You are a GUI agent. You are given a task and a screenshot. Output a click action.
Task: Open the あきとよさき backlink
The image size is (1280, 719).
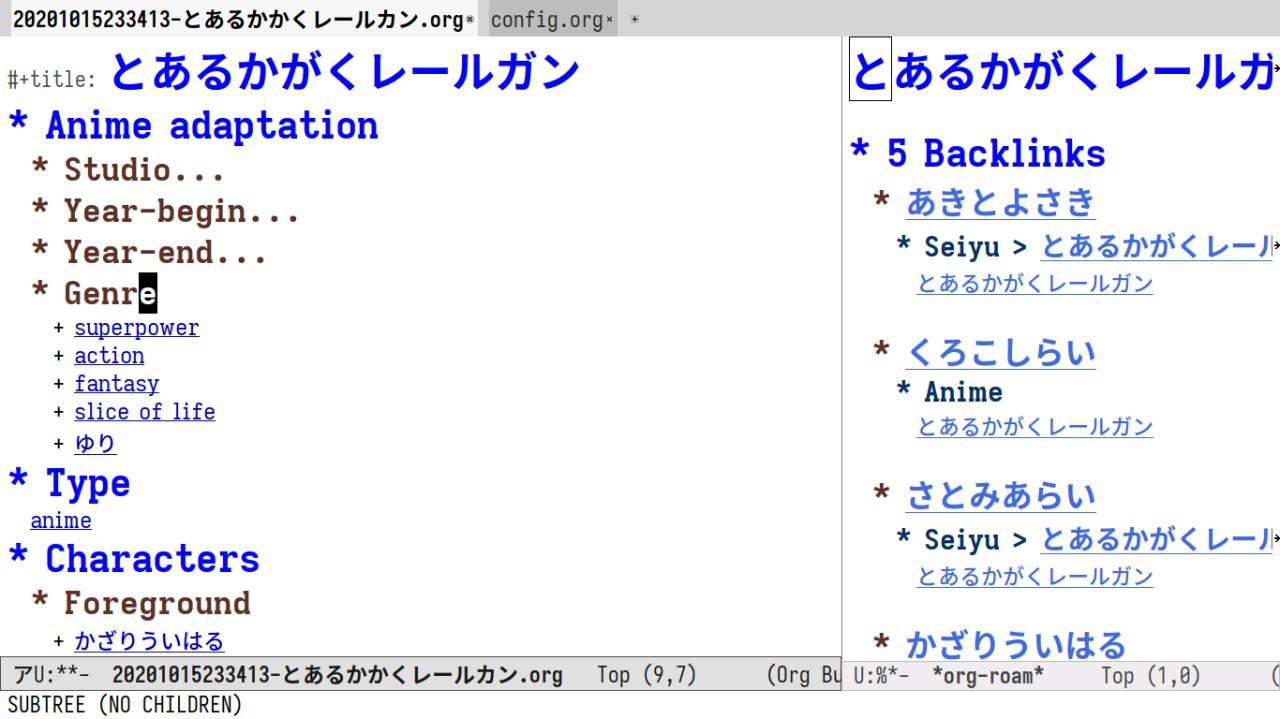point(1000,203)
